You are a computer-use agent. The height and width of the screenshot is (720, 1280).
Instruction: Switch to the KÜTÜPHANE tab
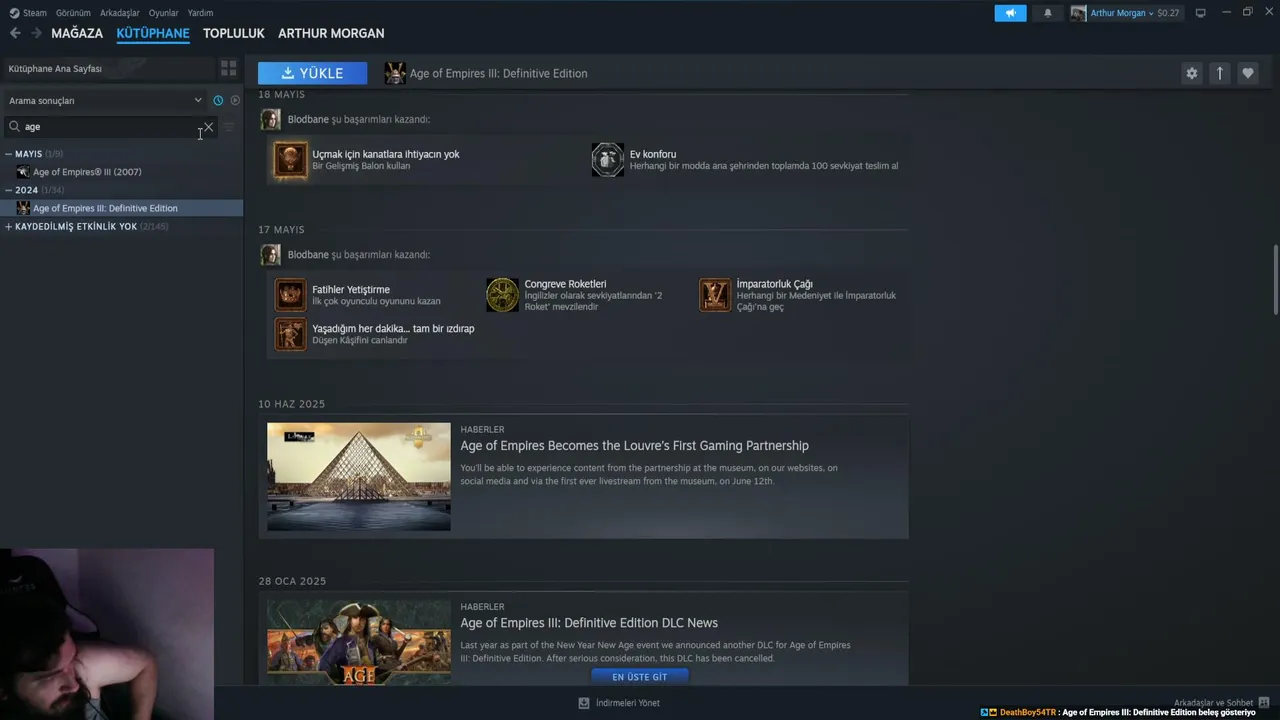coord(153,33)
